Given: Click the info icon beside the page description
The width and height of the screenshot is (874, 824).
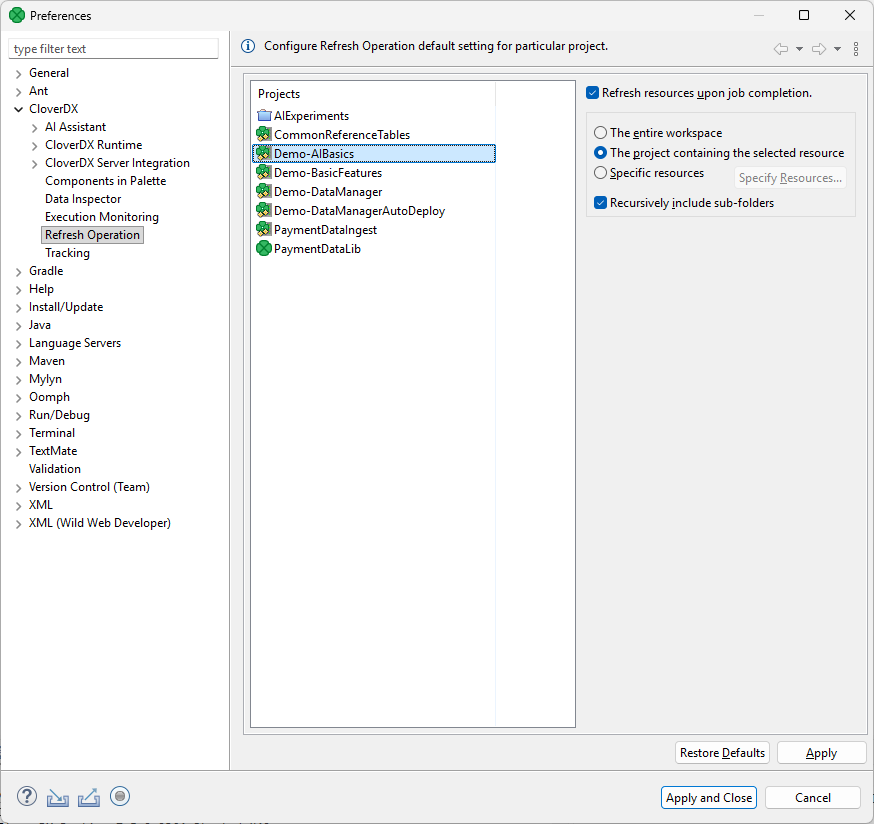Looking at the screenshot, I should click(x=248, y=46).
